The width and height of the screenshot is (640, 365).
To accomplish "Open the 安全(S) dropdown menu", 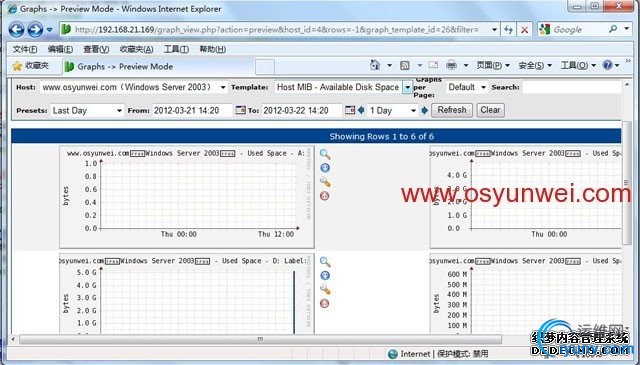I will click(535, 65).
